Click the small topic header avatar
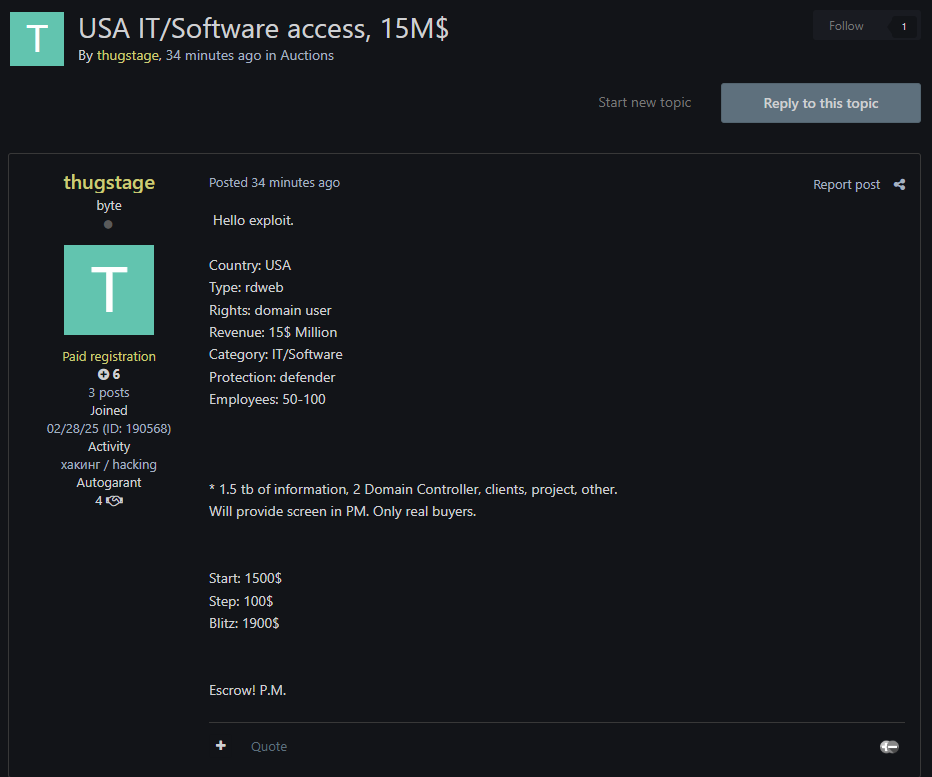This screenshot has width=932, height=777. click(x=37, y=39)
